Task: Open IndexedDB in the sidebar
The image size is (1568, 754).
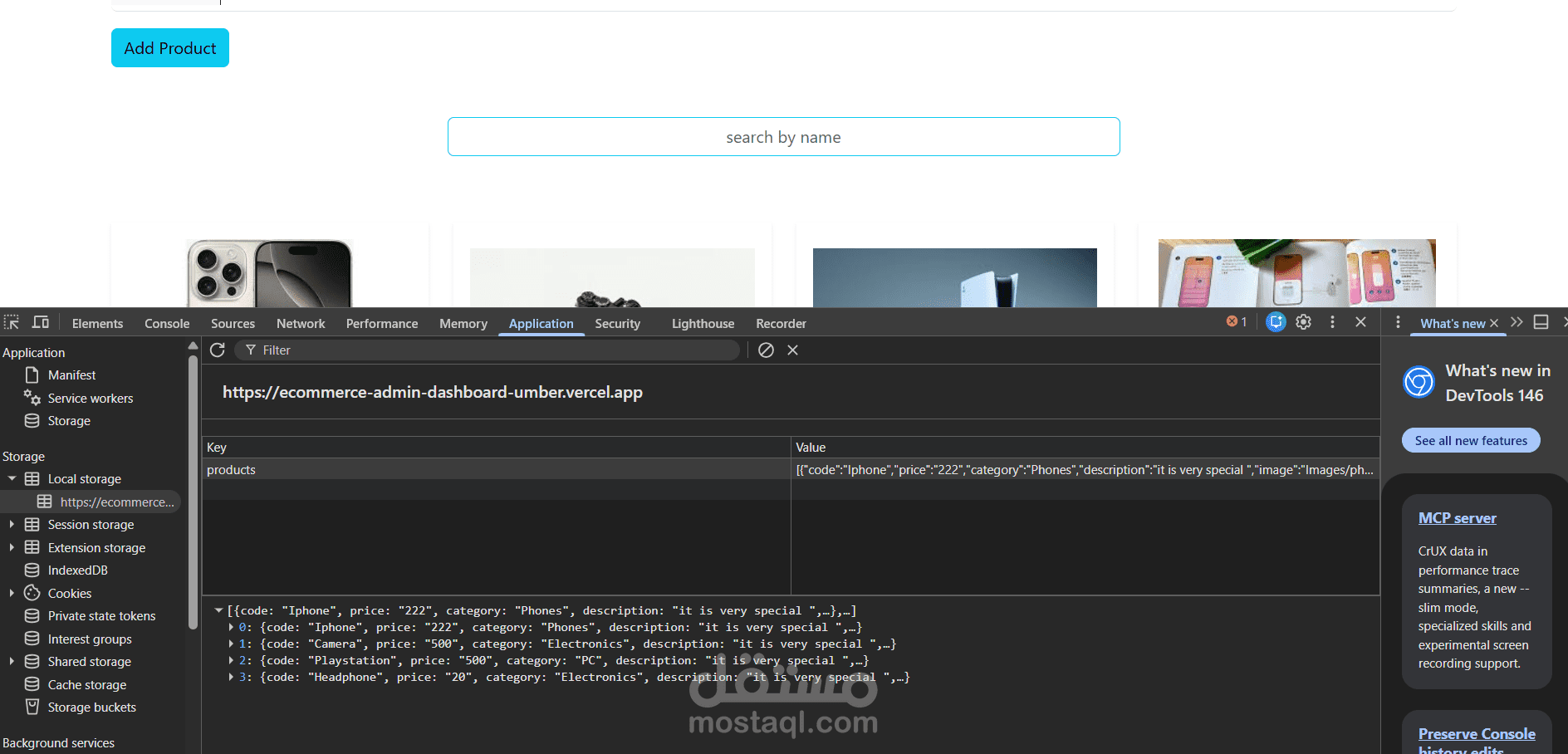Action: coord(77,570)
